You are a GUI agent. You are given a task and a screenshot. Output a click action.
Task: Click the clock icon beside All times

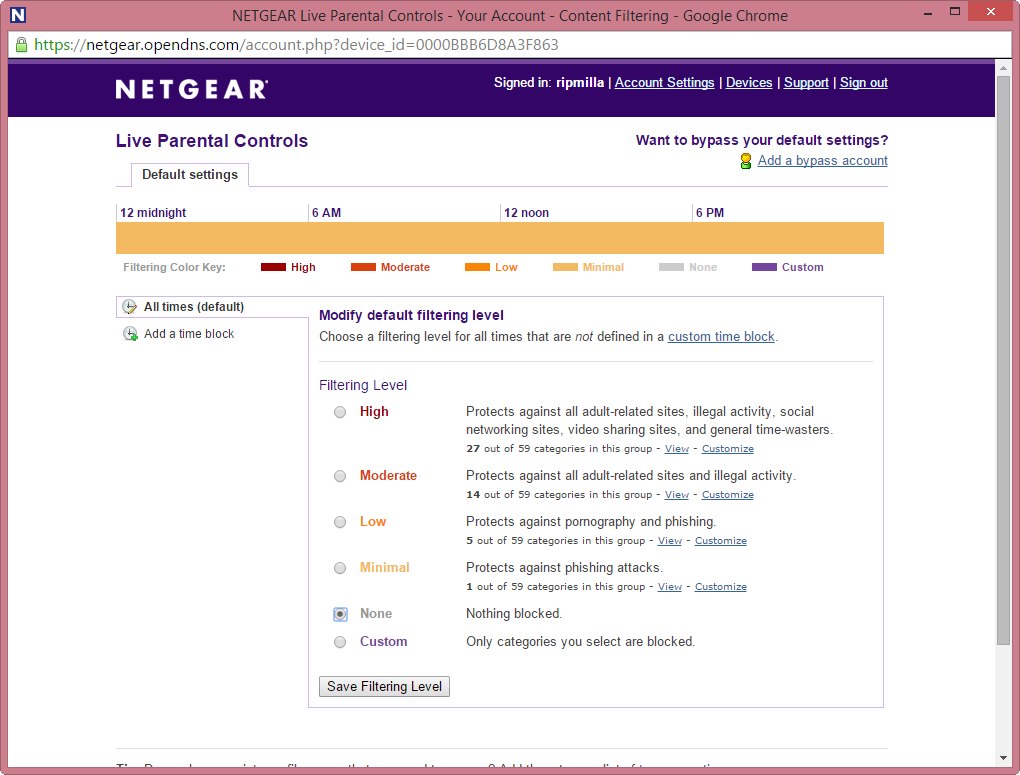(x=129, y=307)
